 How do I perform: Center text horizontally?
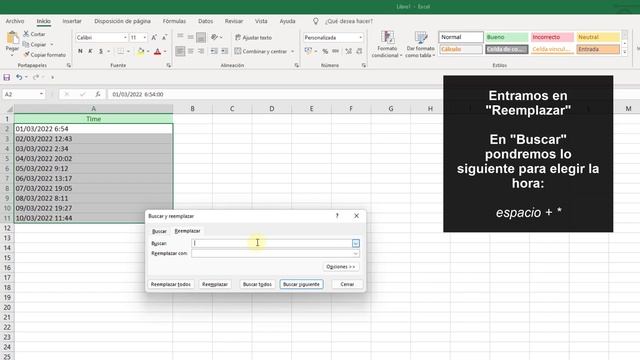pyautogui.click(x=191, y=51)
